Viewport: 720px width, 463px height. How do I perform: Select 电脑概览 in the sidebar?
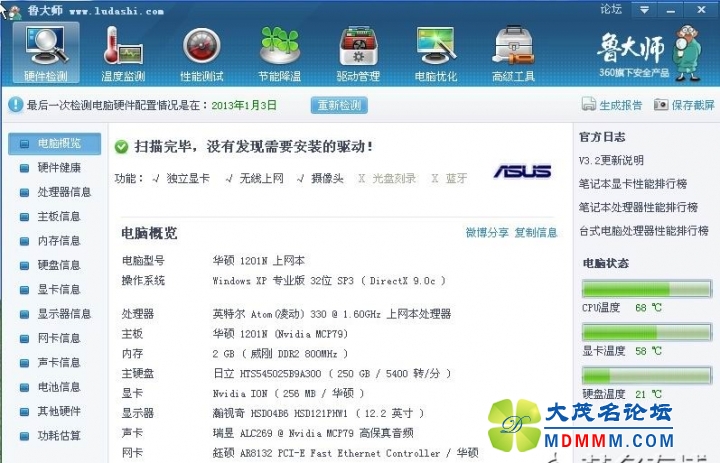[55, 144]
